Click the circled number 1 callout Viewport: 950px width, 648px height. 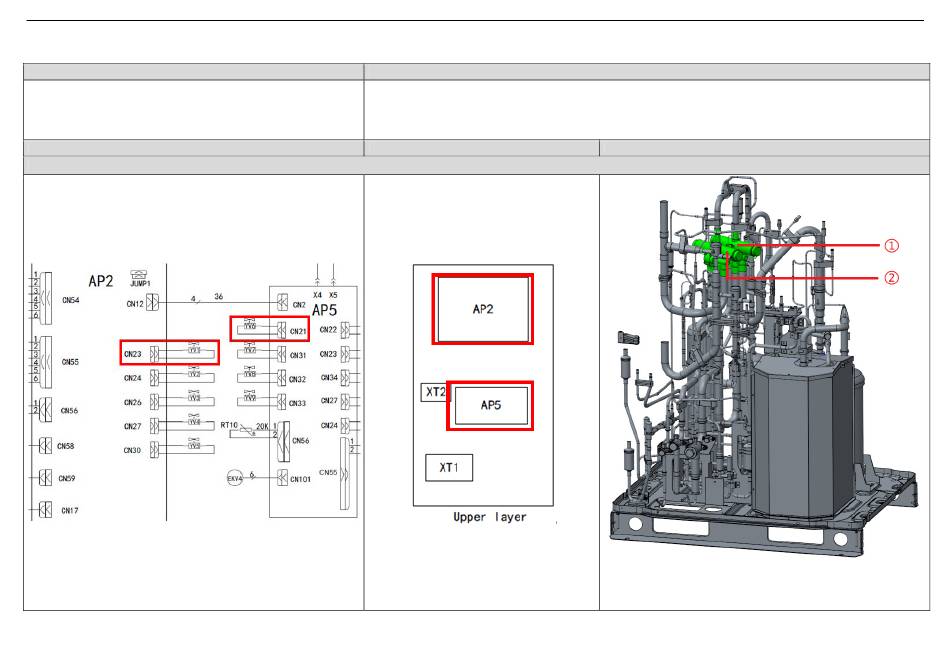891,246
